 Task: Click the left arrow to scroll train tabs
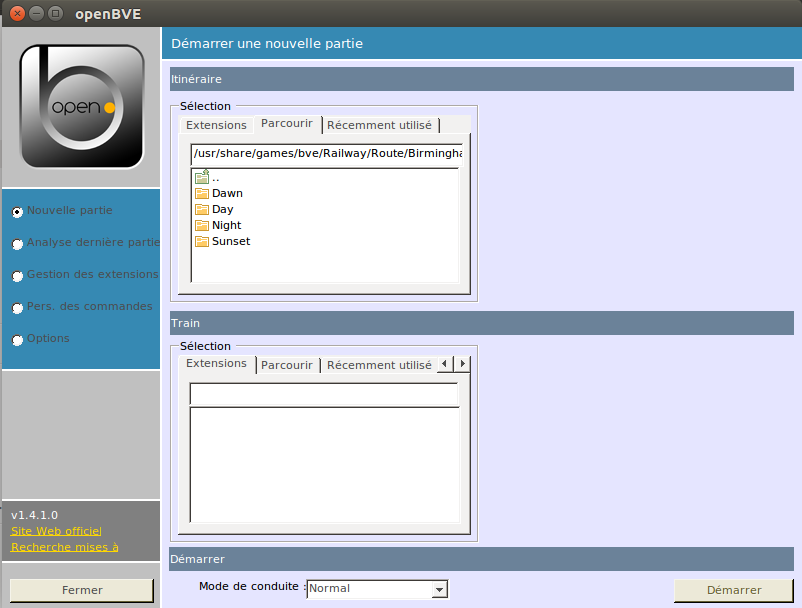pos(445,364)
